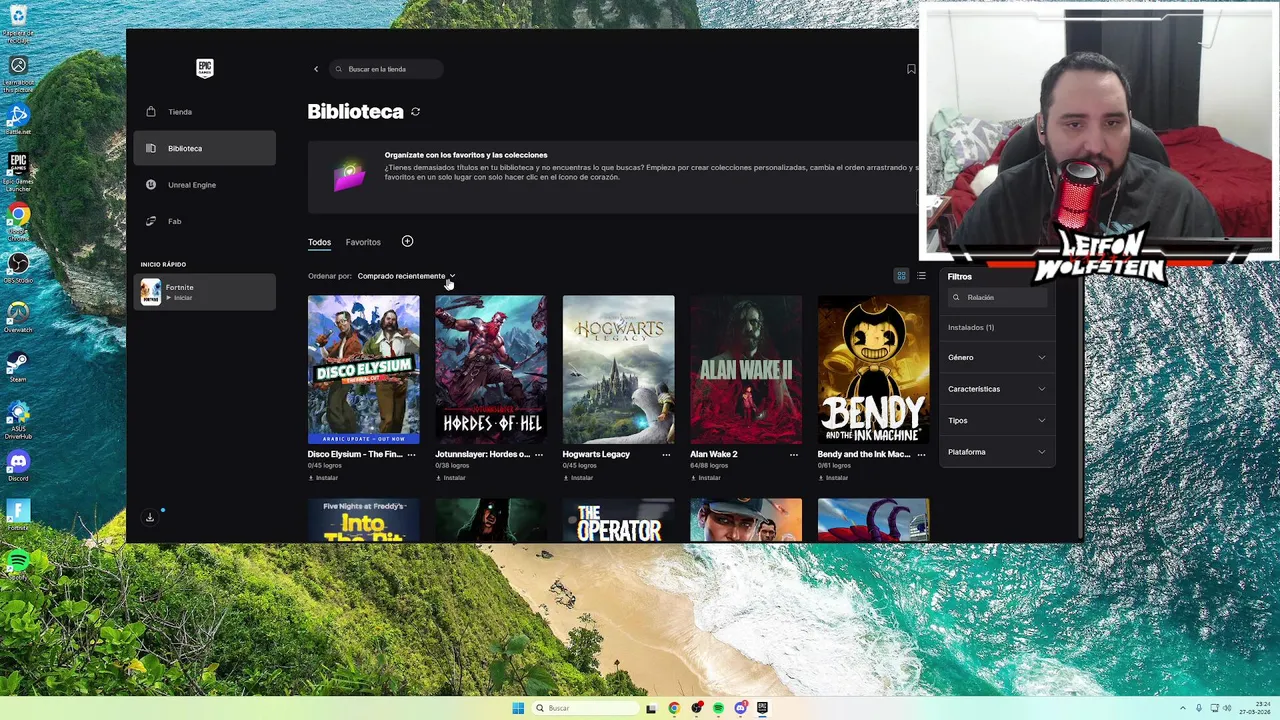This screenshot has width=1280, height=720.
Task: Expand the Género filter
Action: tap(997, 357)
